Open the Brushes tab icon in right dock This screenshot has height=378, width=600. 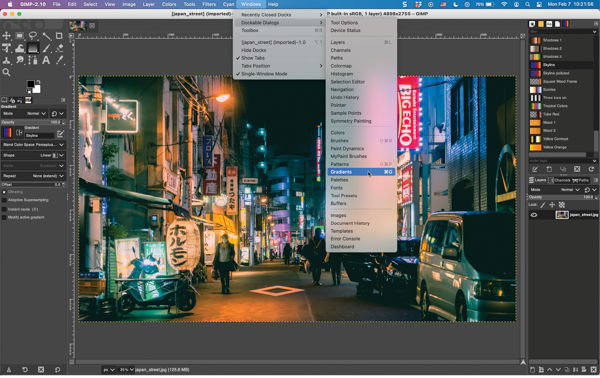[532, 24]
